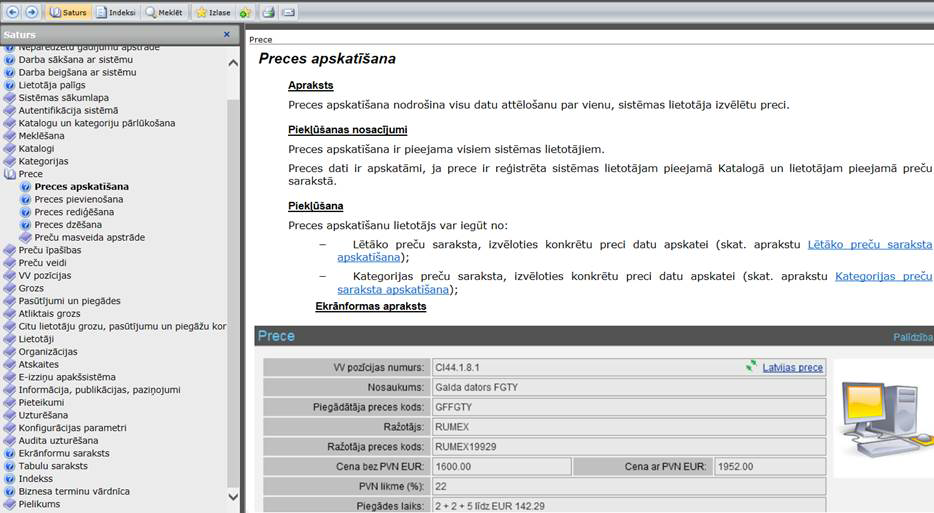Click the forward navigation arrow icon
The image size is (934, 513).
pyautogui.click(x=32, y=12)
